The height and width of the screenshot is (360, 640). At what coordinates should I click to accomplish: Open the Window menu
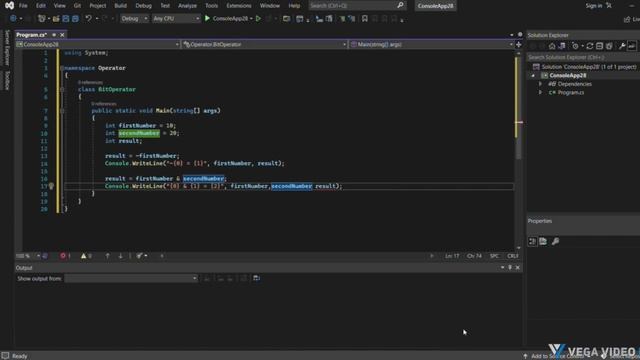[x=270, y=6]
